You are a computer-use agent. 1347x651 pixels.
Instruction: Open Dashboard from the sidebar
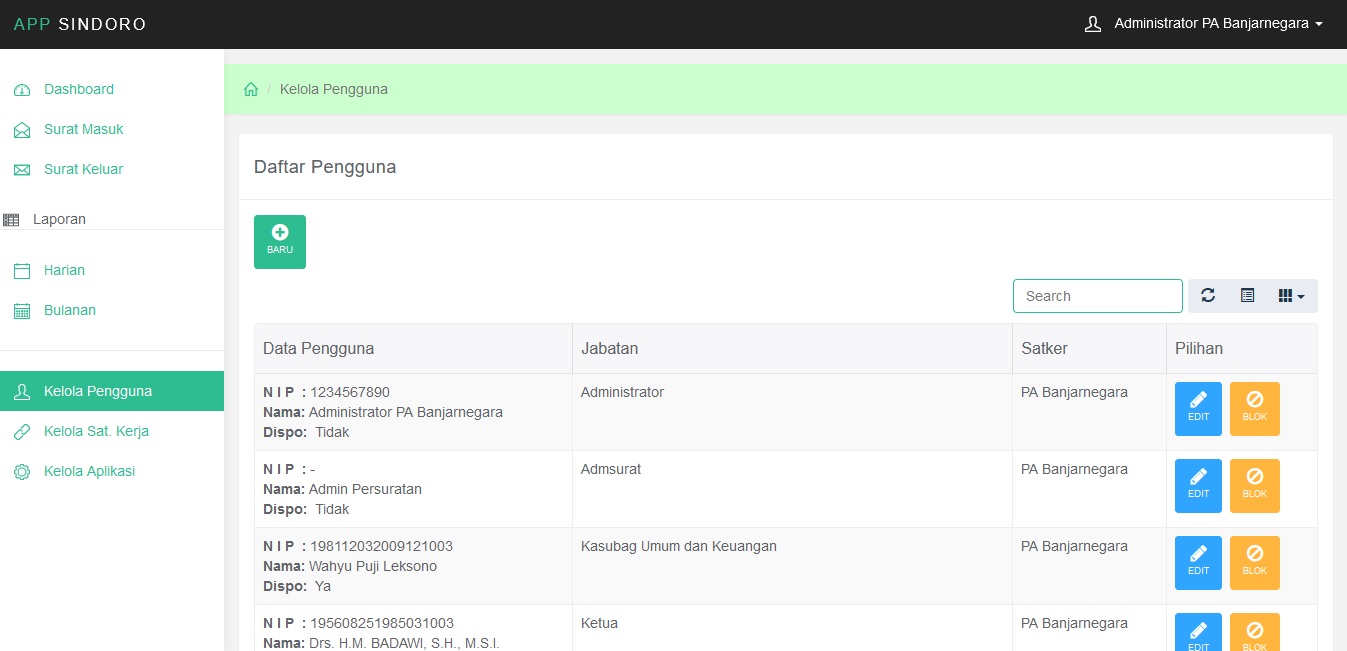coord(78,90)
